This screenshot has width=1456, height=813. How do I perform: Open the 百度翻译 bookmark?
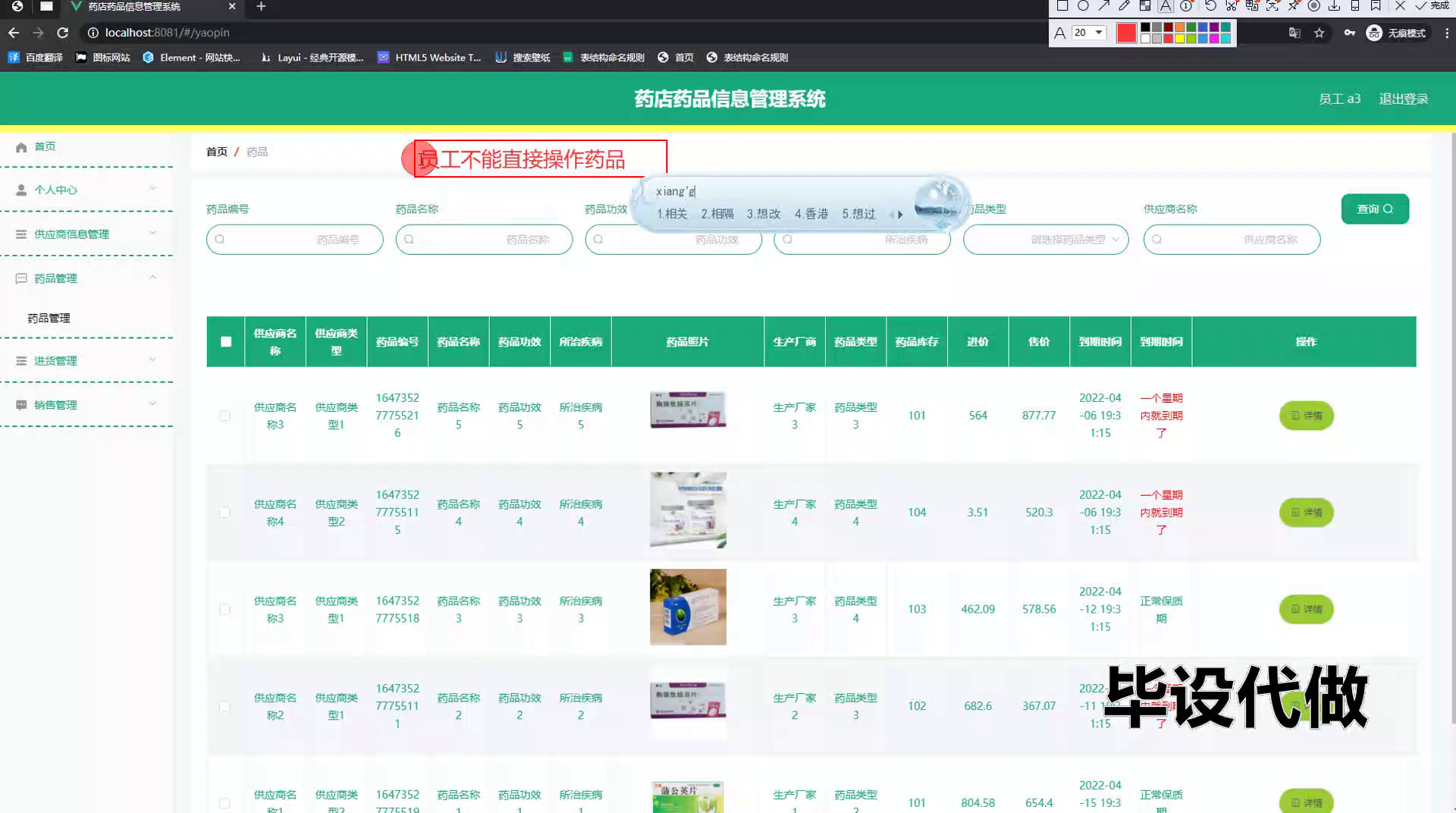(35, 57)
